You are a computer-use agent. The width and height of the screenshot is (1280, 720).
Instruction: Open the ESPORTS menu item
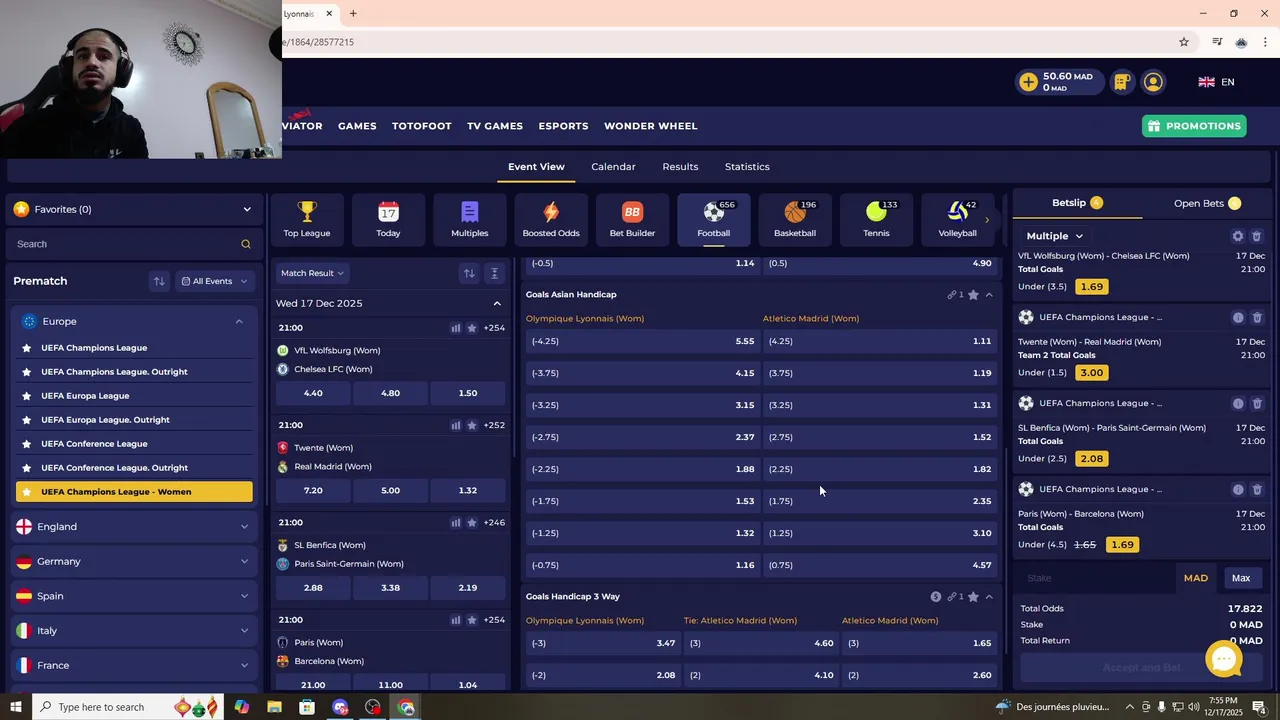[563, 126]
